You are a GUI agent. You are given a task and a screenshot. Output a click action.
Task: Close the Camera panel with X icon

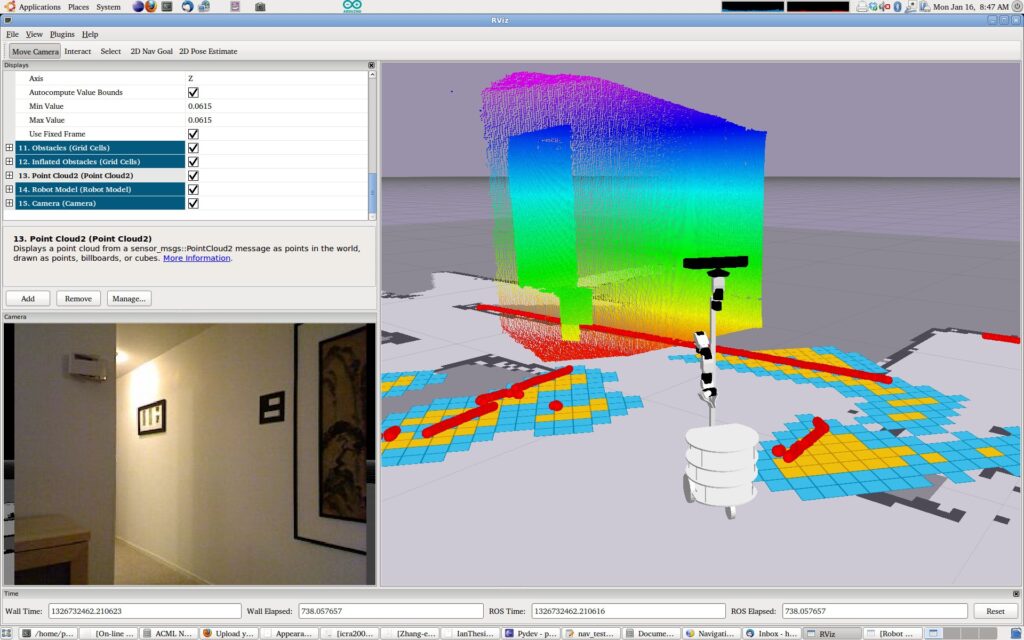pos(371,317)
